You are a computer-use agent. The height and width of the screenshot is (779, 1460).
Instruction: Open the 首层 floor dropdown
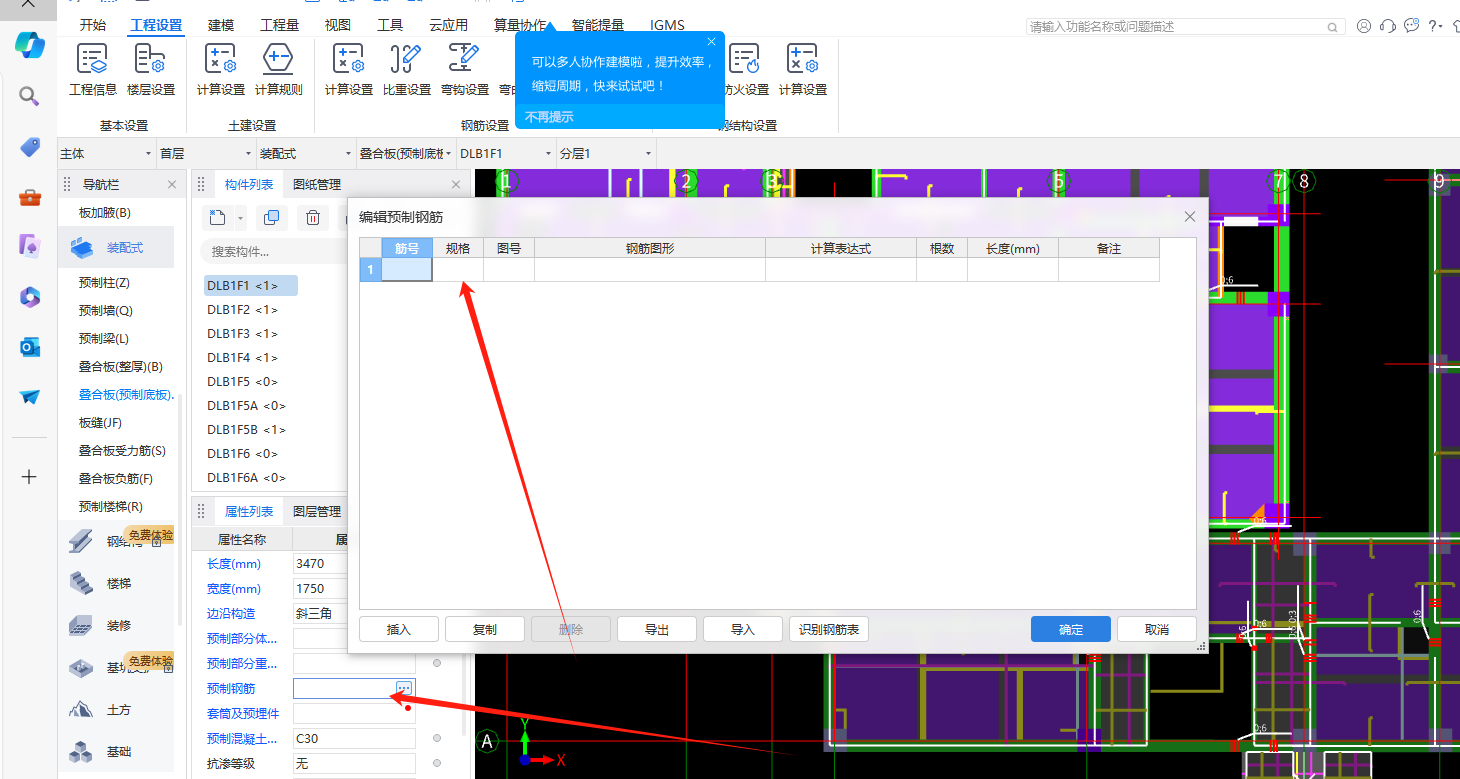(206, 153)
